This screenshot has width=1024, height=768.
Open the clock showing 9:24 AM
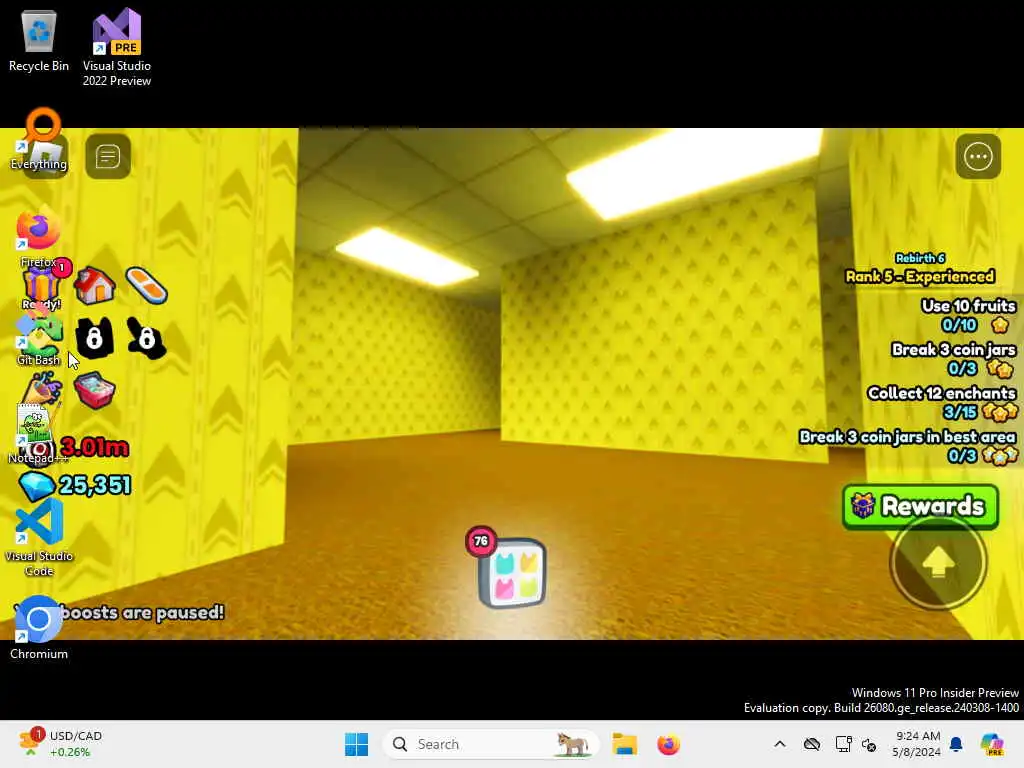click(917, 744)
